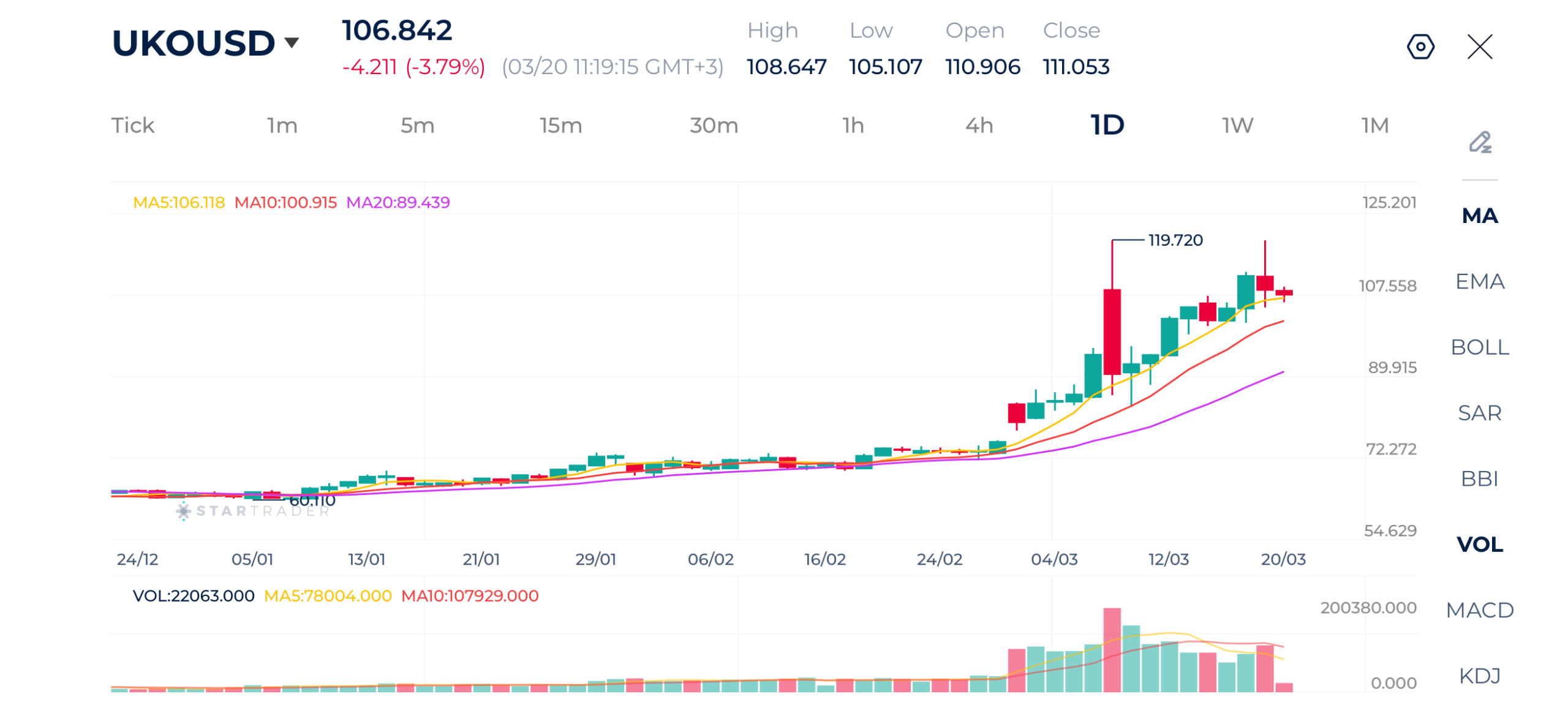Switch sub-chart to KDJ
The height and width of the screenshot is (721, 1568).
1479,675
